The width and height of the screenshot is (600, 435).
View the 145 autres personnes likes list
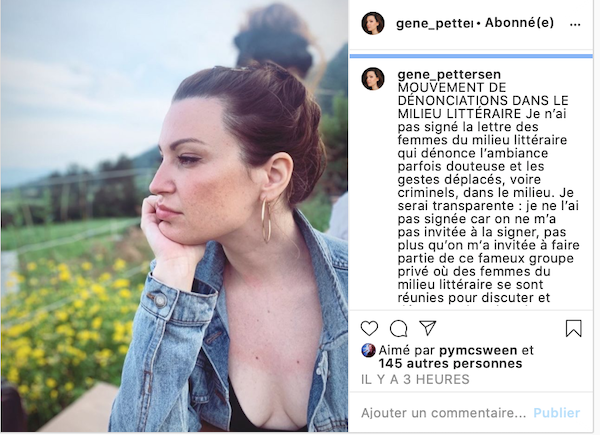pyautogui.click(x=450, y=363)
